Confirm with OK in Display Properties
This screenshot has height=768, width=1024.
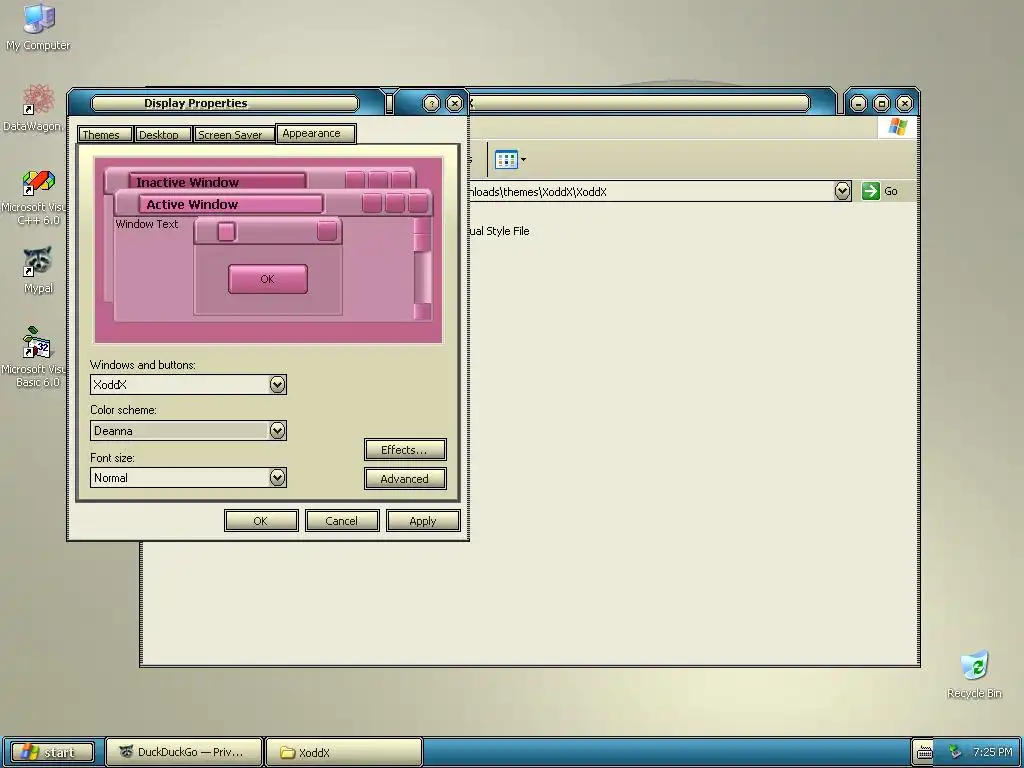pos(261,520)
